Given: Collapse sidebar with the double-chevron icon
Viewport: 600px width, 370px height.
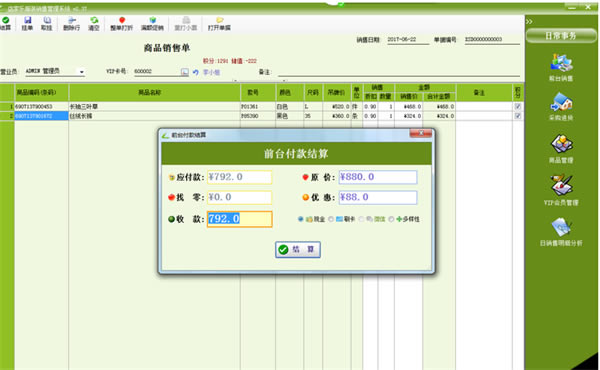Looking at the screenshot, I should (529, 21).
